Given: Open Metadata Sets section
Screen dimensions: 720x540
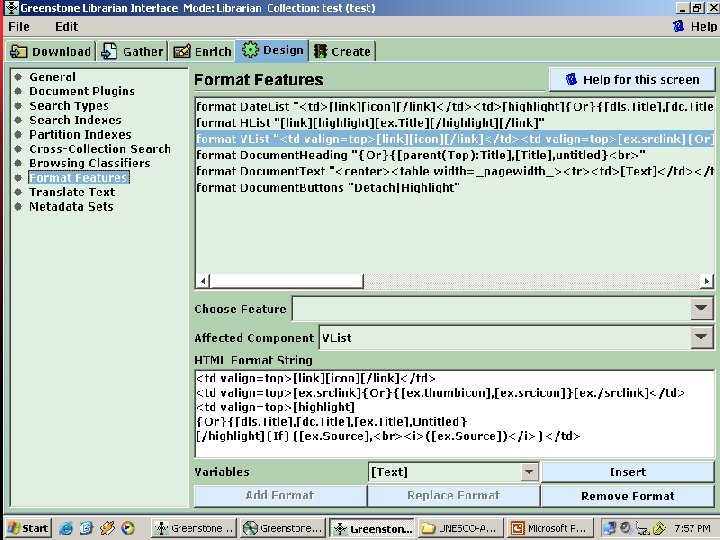Looking at the screenshot, I should (71, 207).
